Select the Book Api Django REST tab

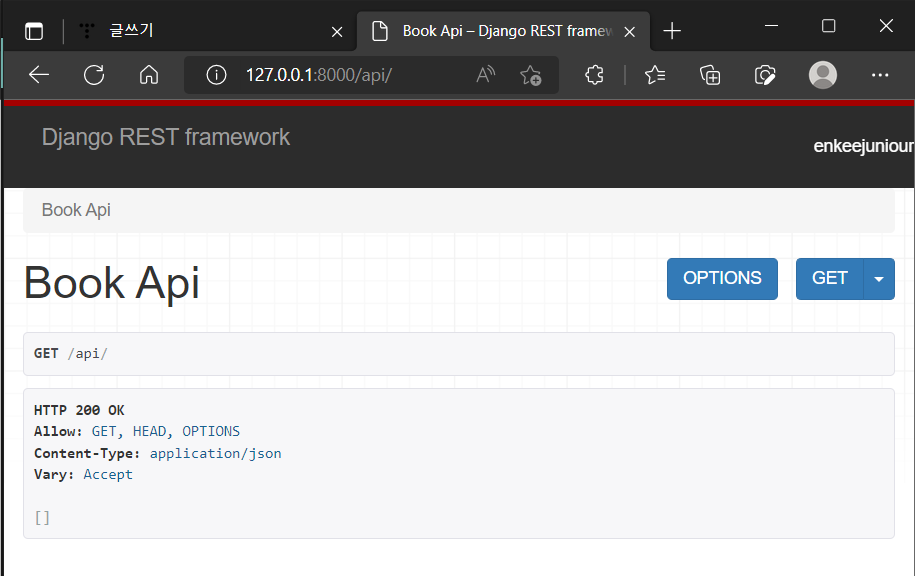pos(503,31)
